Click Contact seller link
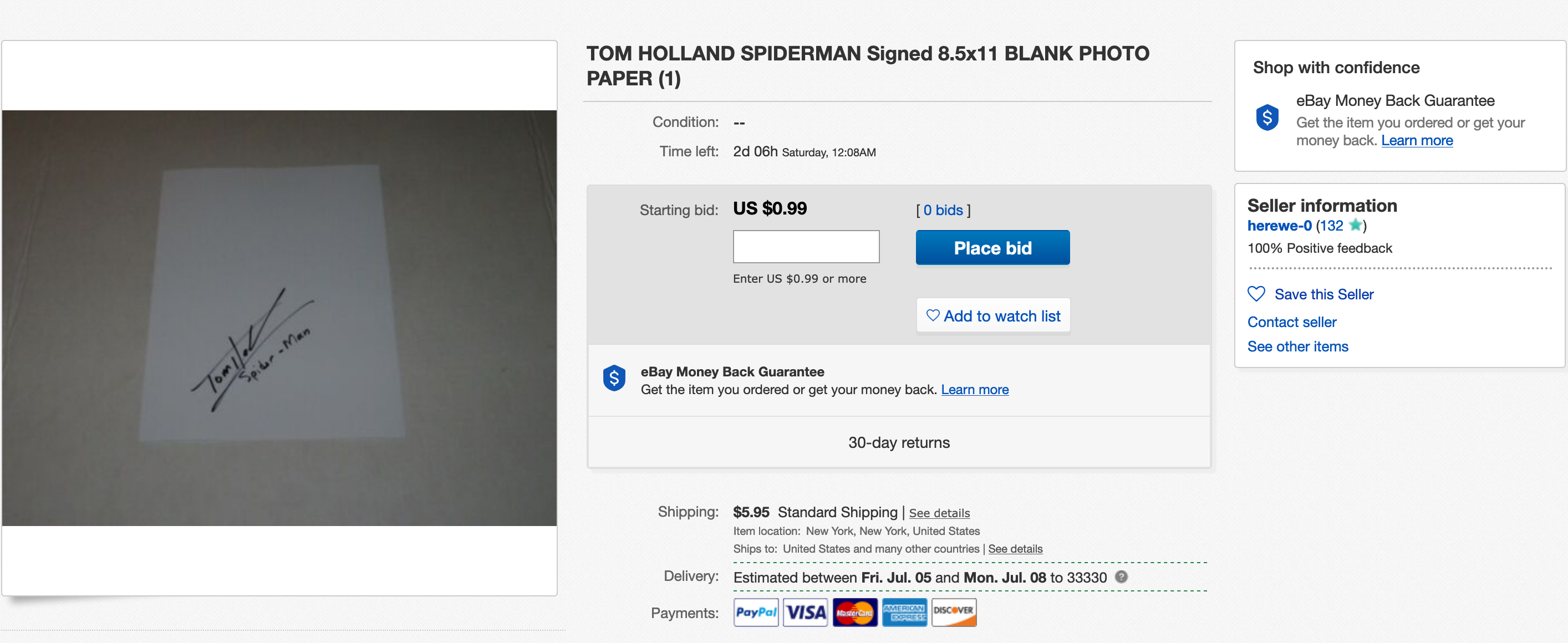This screenshot has height=643, width=1568. pyautogui.click(x=1292, y=322)
